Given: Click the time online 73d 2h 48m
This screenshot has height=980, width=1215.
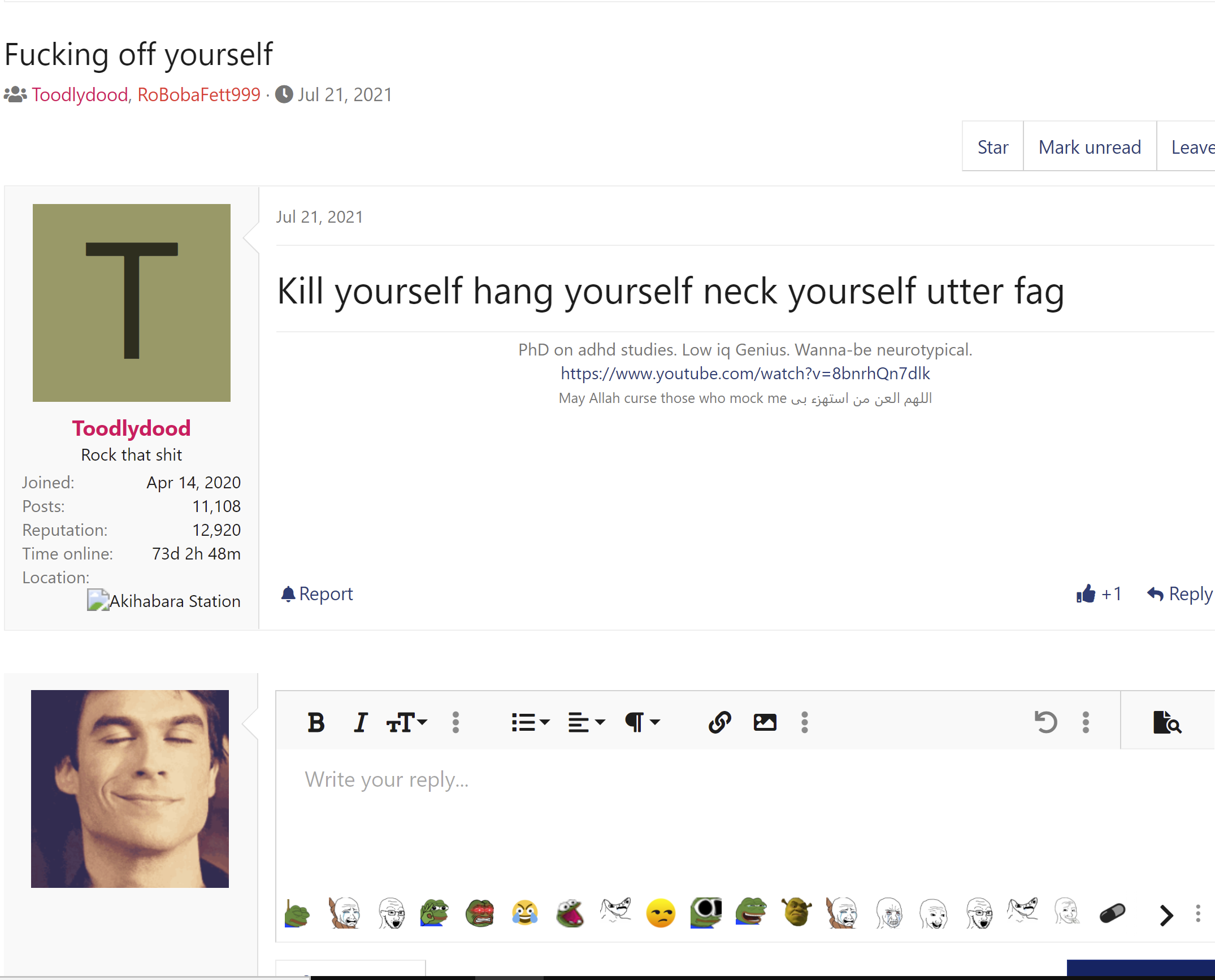Looking at the screenshot, I should pos(196,553).
